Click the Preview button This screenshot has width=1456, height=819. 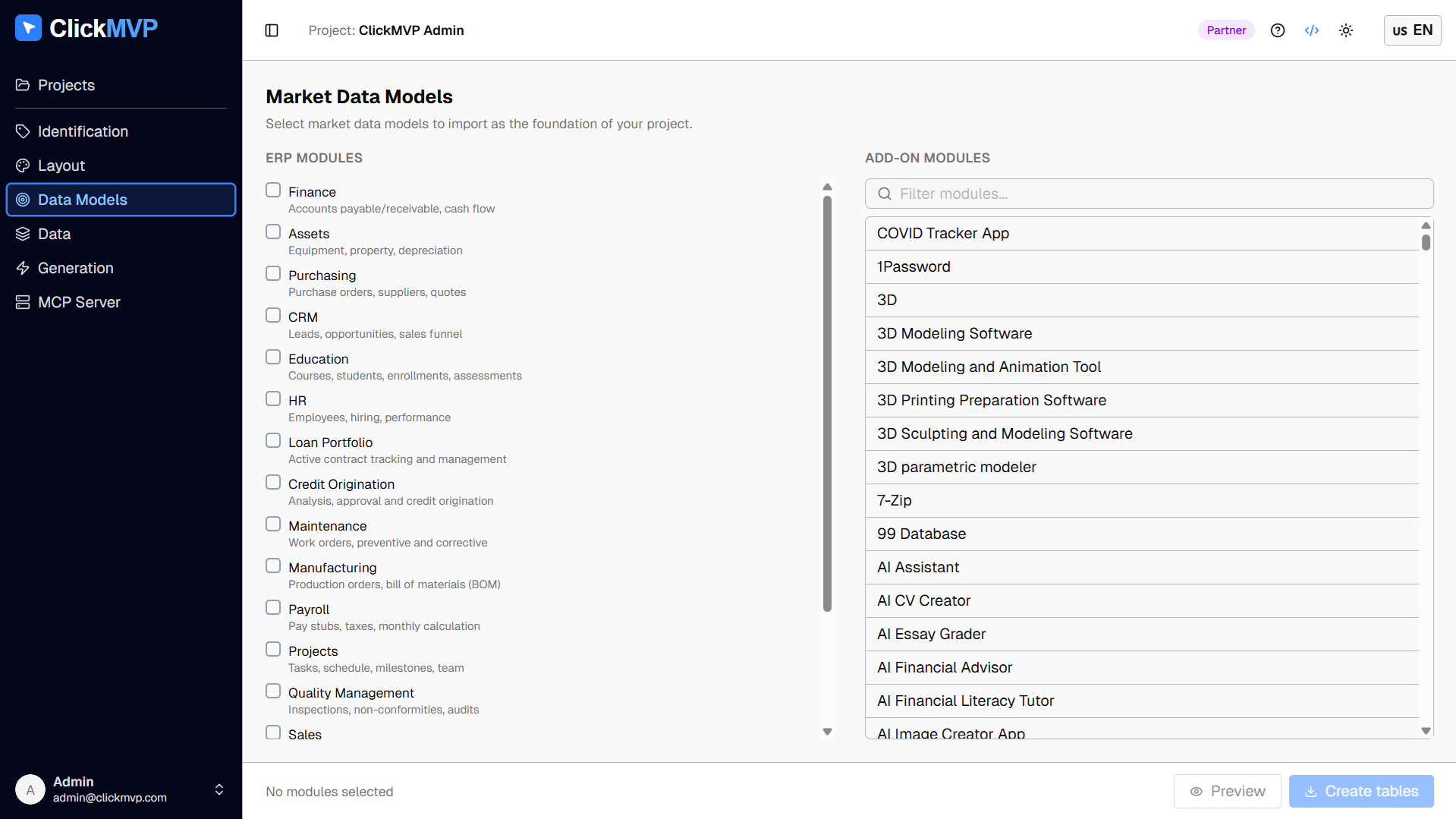[1227, 791]
